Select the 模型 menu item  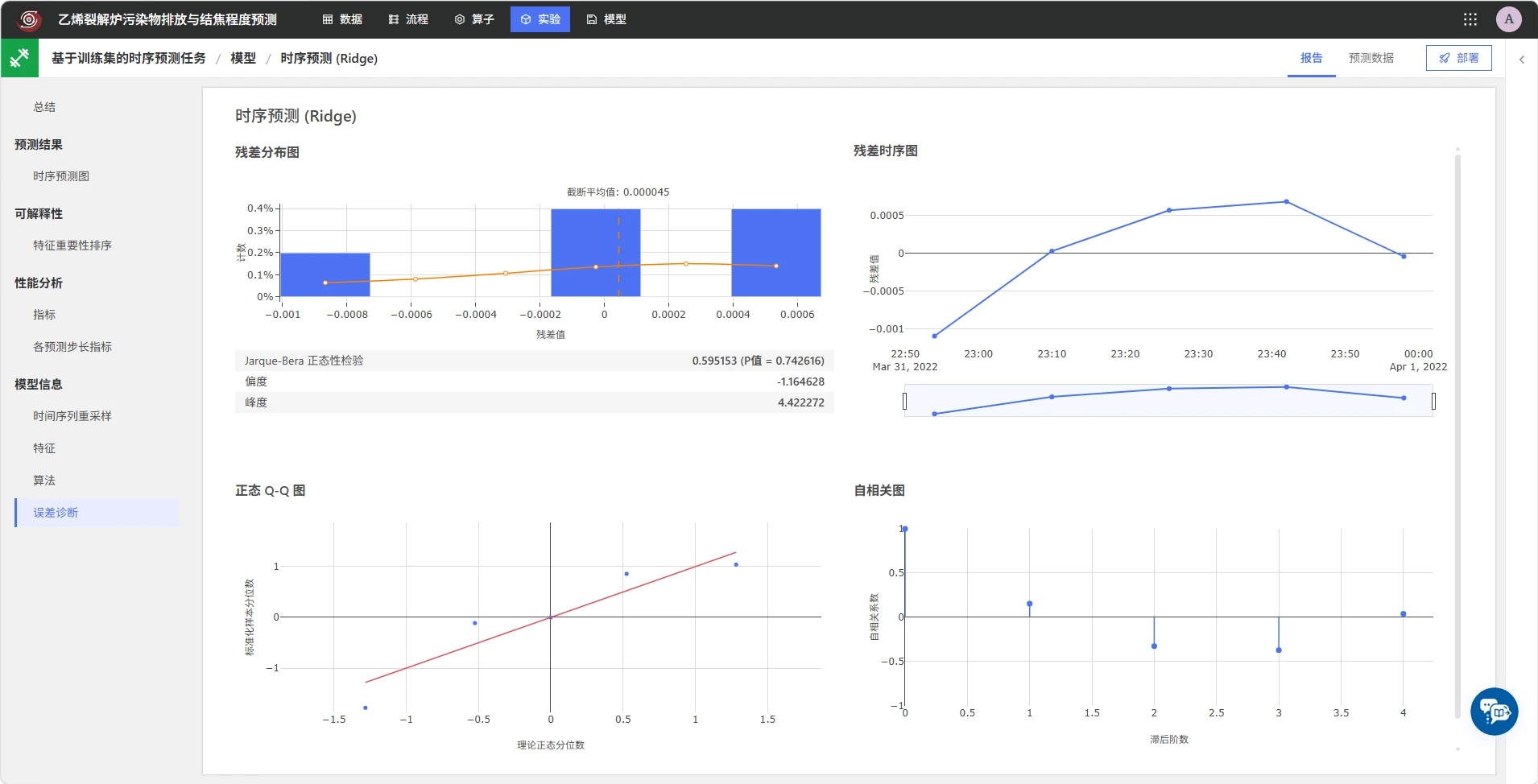(606, 19)
